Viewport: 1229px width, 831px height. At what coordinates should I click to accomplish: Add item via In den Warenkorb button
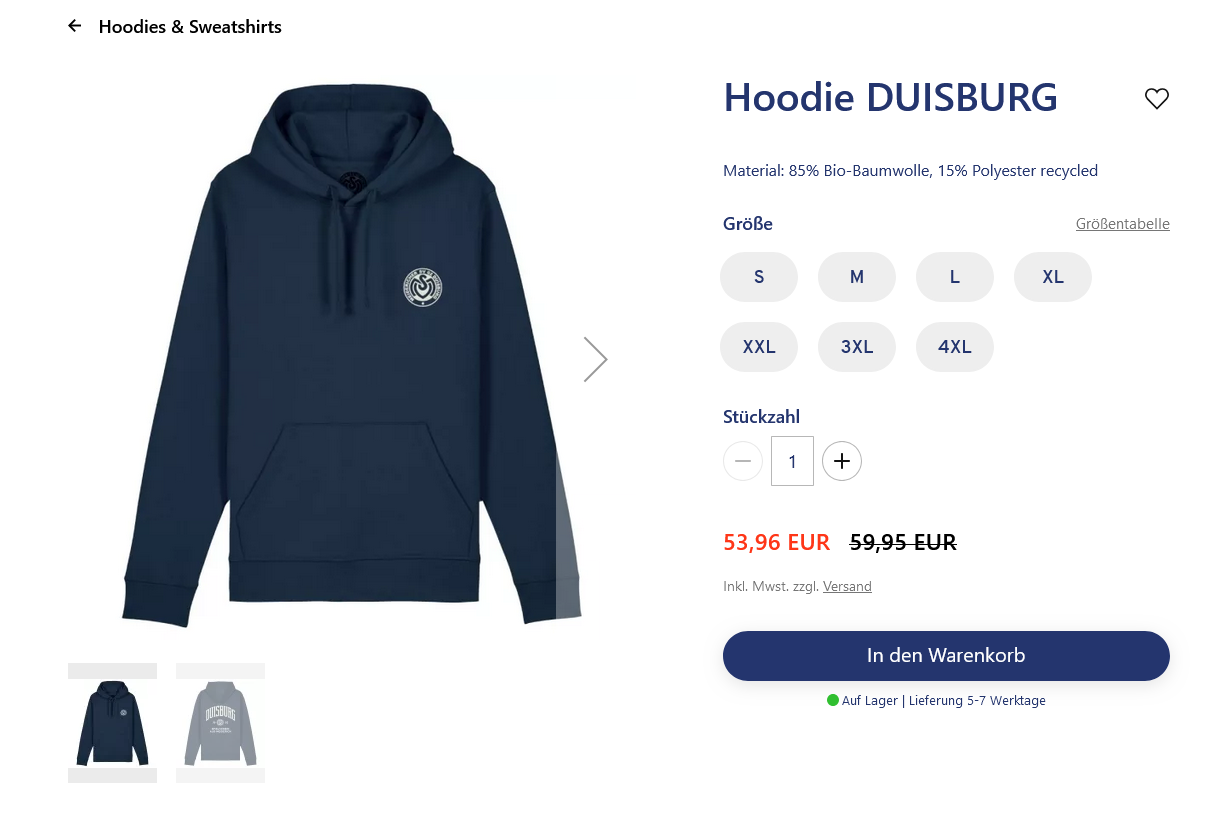point(946,656)
